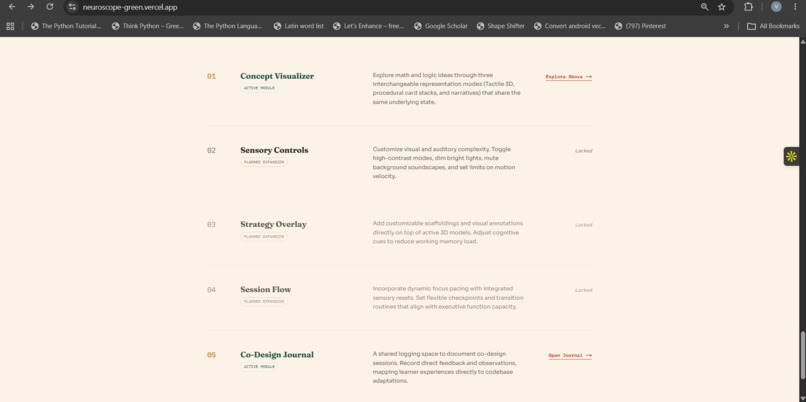The image size is (806, 402).
Task: Click the Sensory Controls description paragraph
Action: (444, 162)
